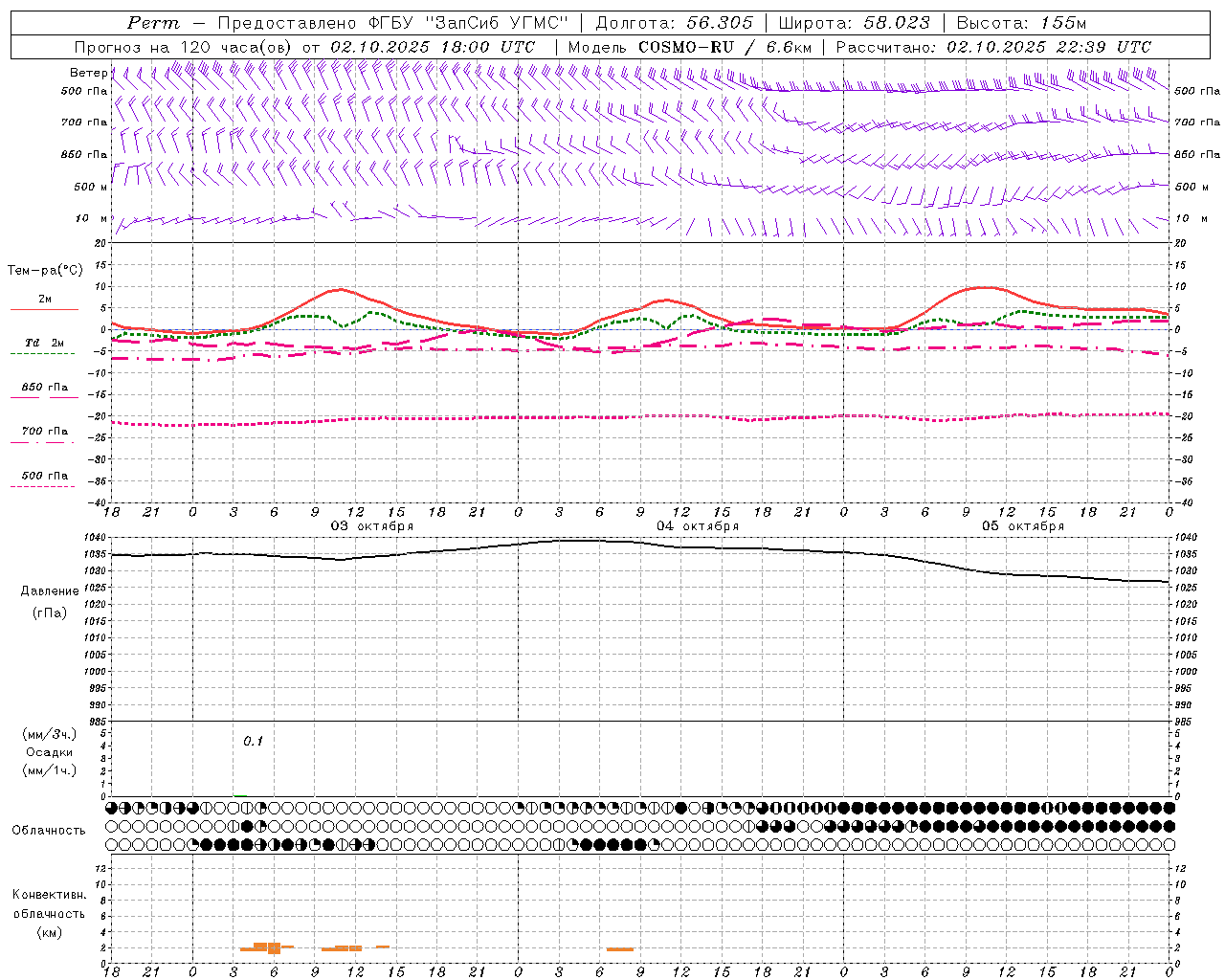The image size is (1225, 980).
Task: Click the "Конвективн." convective cloud label
Action: coord(49,895)
